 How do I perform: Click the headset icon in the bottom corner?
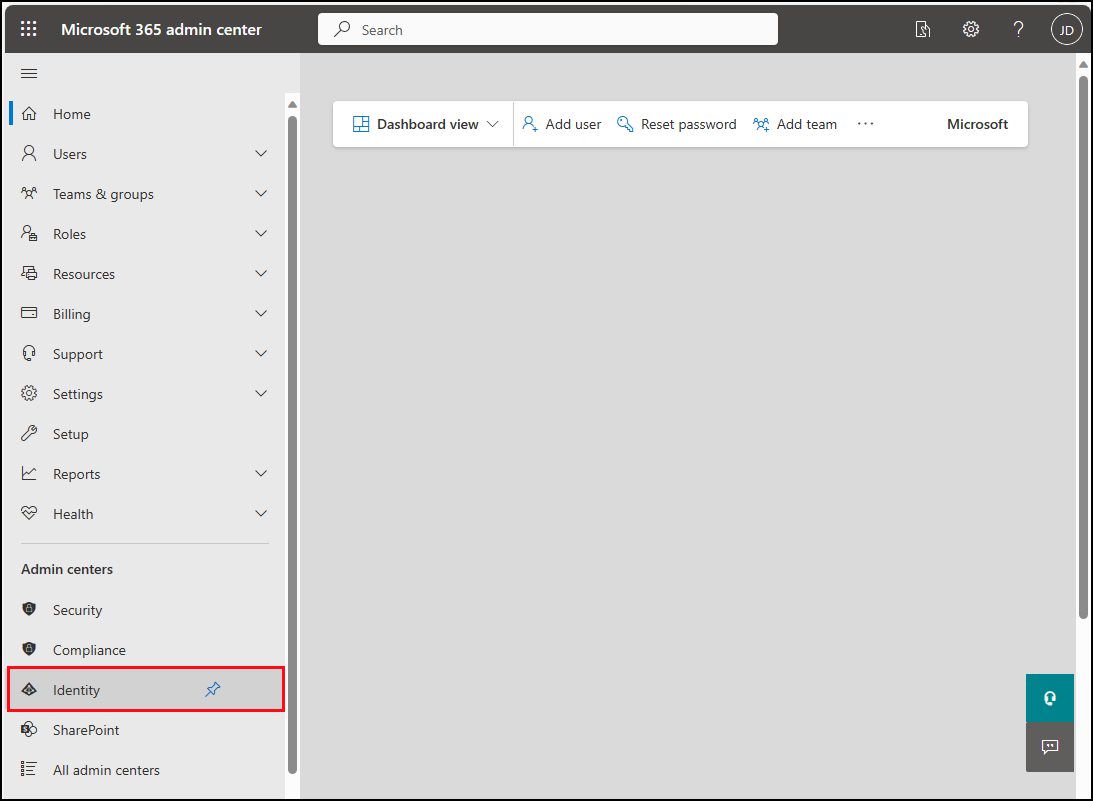click(1049, 697)
